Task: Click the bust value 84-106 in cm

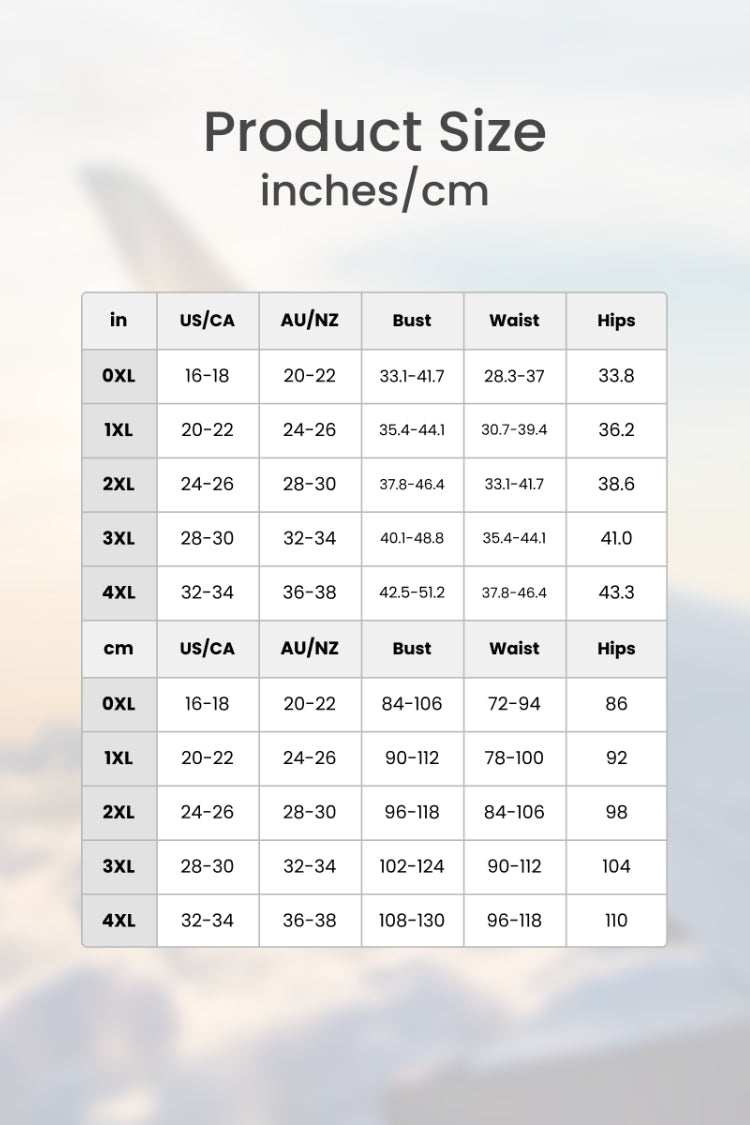Action: (412, 704)
